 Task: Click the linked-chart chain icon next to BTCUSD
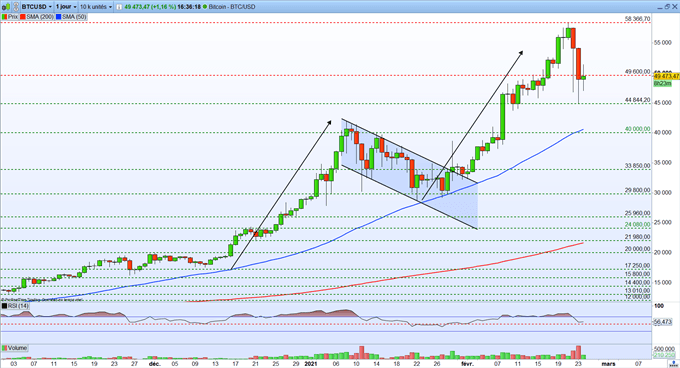click(x=16, y=7)
